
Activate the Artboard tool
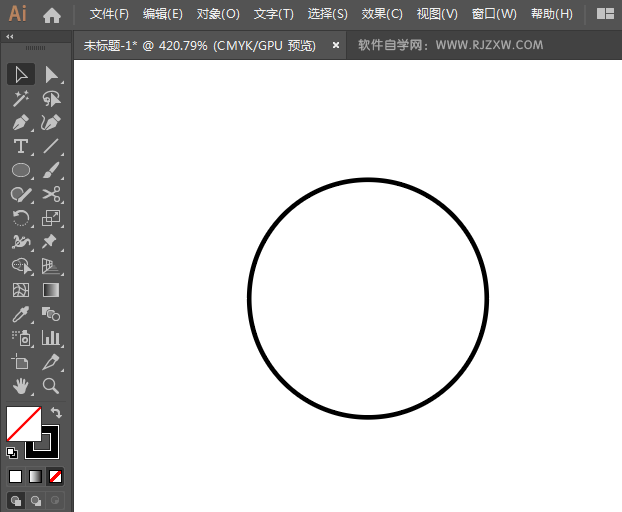21,362
